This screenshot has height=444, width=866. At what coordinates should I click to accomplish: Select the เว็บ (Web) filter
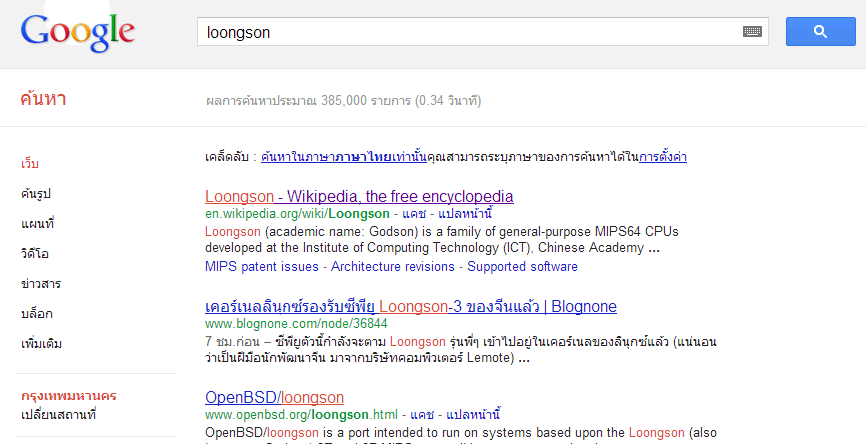click(30, 163)
